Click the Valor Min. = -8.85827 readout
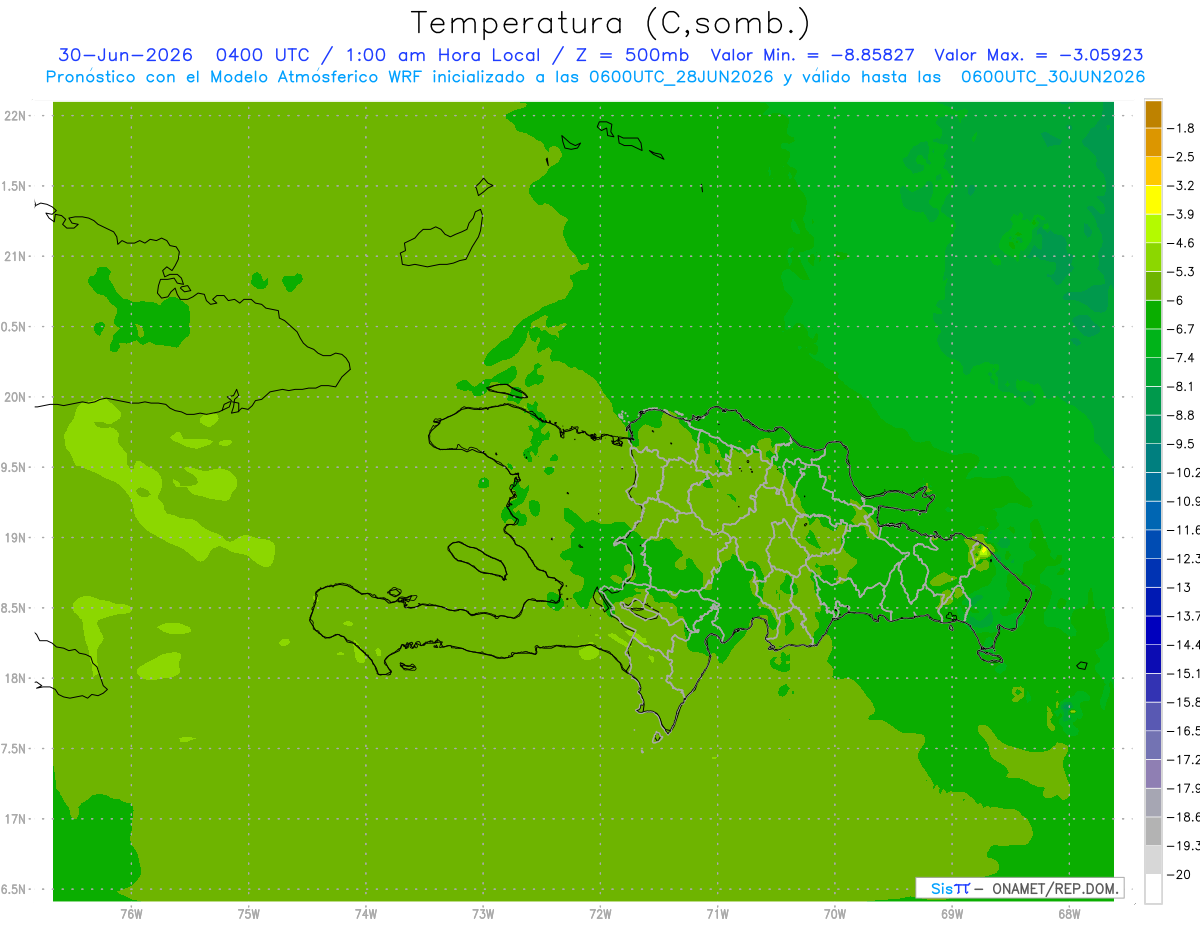Image resolution: width=1200 pixels, height=927 pixels. click(x=812, y=55)
